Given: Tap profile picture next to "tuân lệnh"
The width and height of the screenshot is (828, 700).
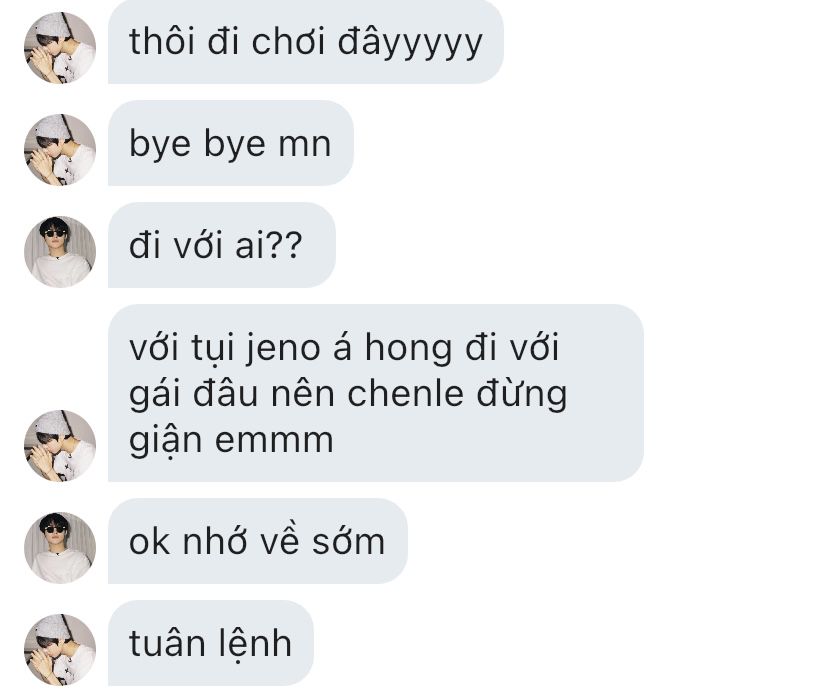Looking at the screenshot, I should click(60, 650).
